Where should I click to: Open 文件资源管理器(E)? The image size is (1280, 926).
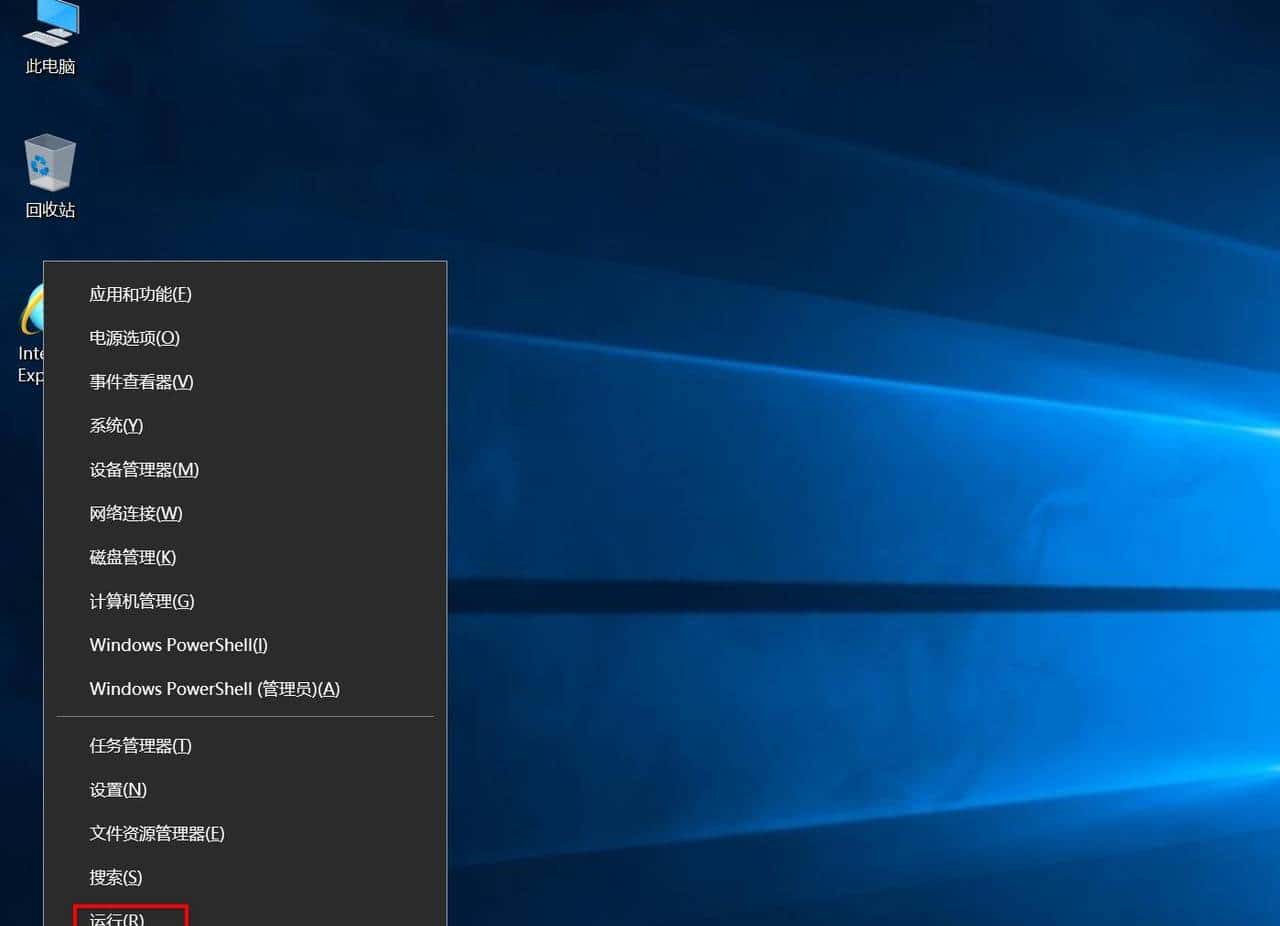156,833
